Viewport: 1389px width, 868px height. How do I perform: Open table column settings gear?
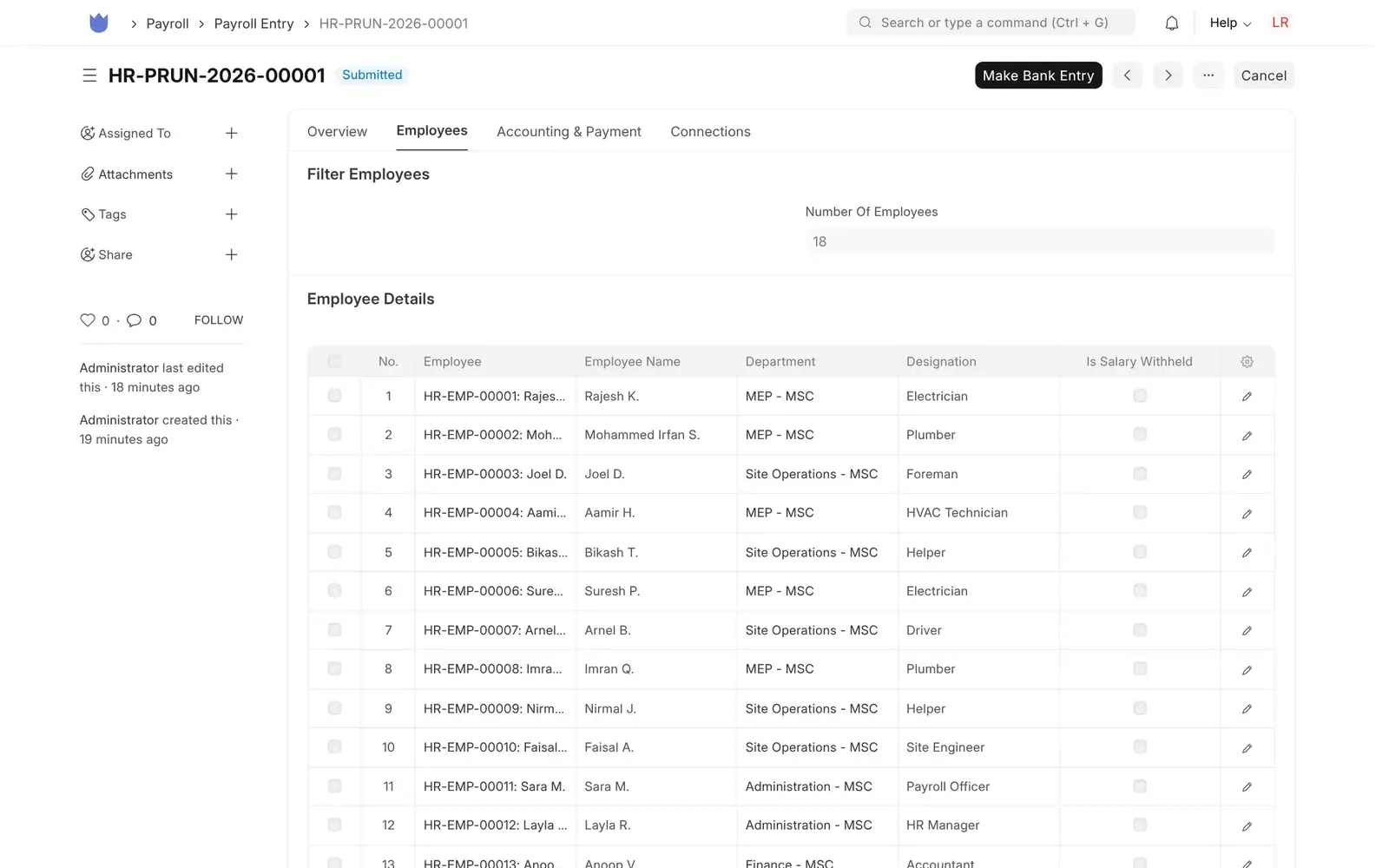tap(1247, 362)
